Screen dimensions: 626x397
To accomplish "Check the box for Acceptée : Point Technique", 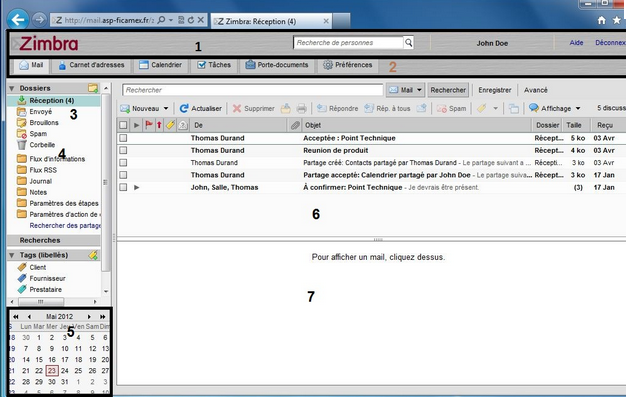I will [123, 138].
